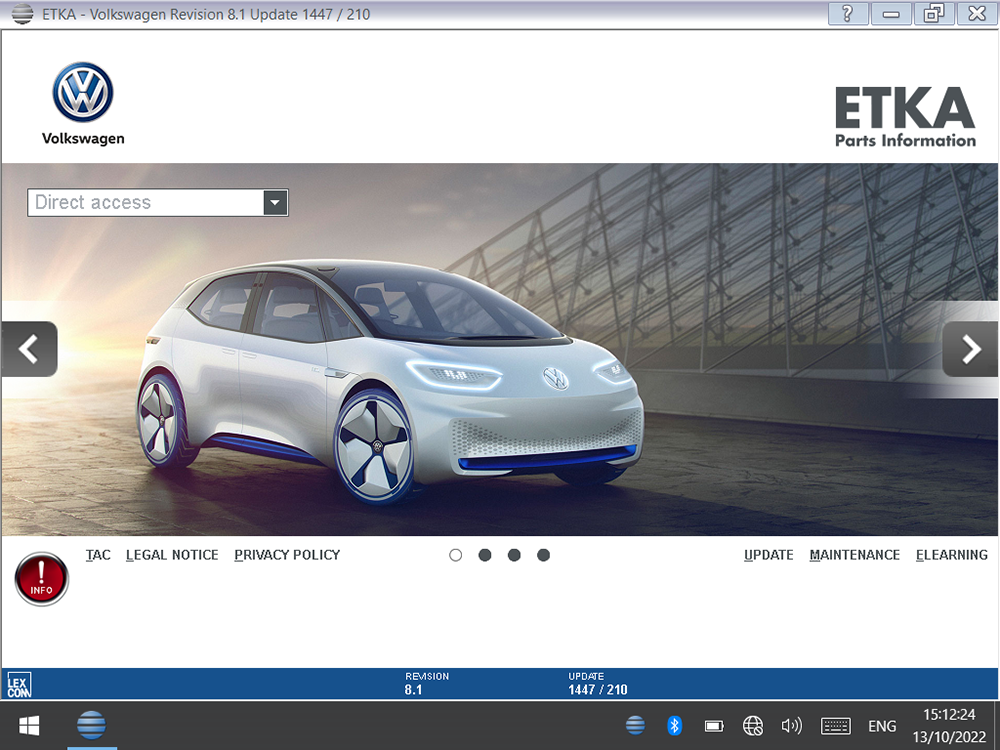The height and width of the screenshot is (750, 1000).
Task: Show the previous slide with left arrow
Action: pyautogui.click(x=29, y=349)
